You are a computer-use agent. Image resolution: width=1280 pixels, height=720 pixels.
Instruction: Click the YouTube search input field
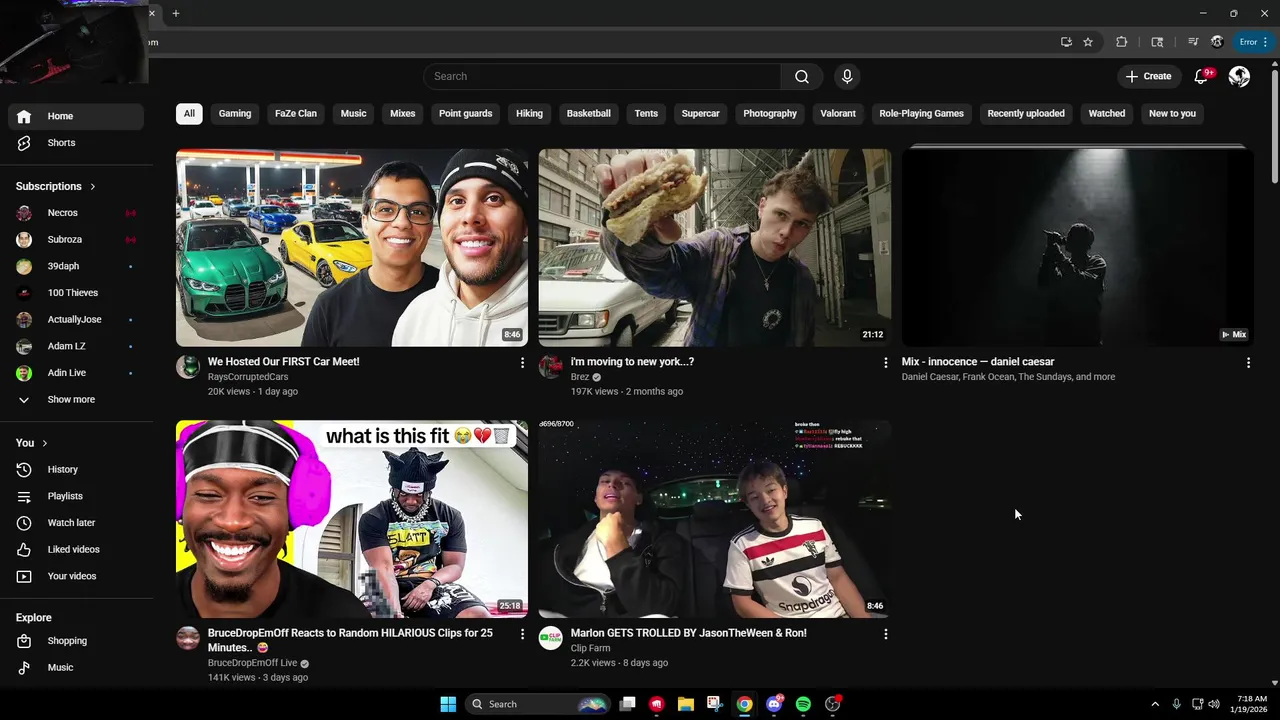tap(602, 77)
